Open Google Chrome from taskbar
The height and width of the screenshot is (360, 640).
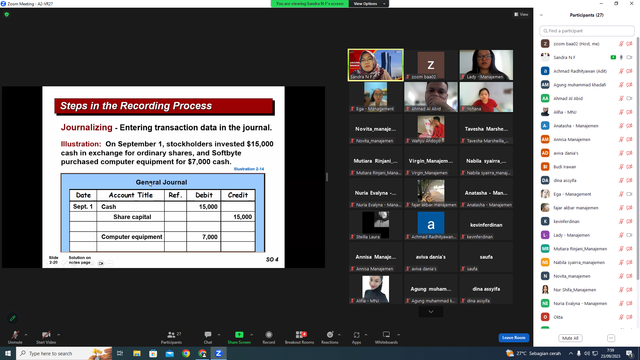point(186,353)
